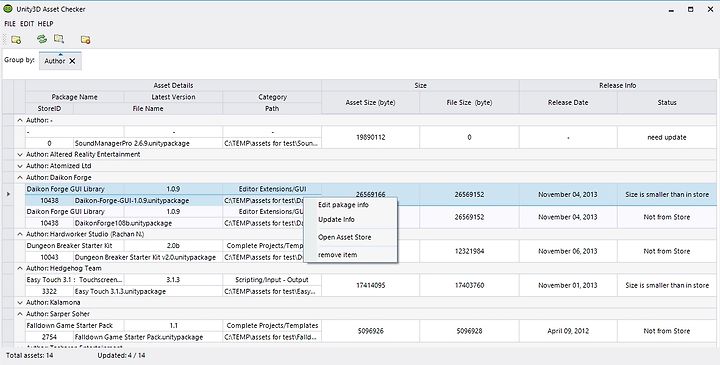The width and height of the screenshot is (720, 365).
Task: Open the HELP menu
Action: click(45, 23)
